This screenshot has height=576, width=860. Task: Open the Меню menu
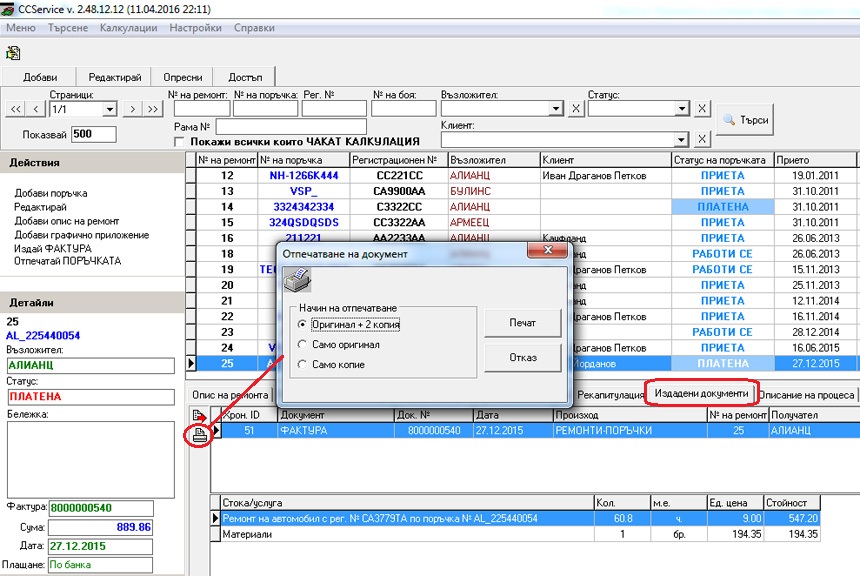coord(21,28)
